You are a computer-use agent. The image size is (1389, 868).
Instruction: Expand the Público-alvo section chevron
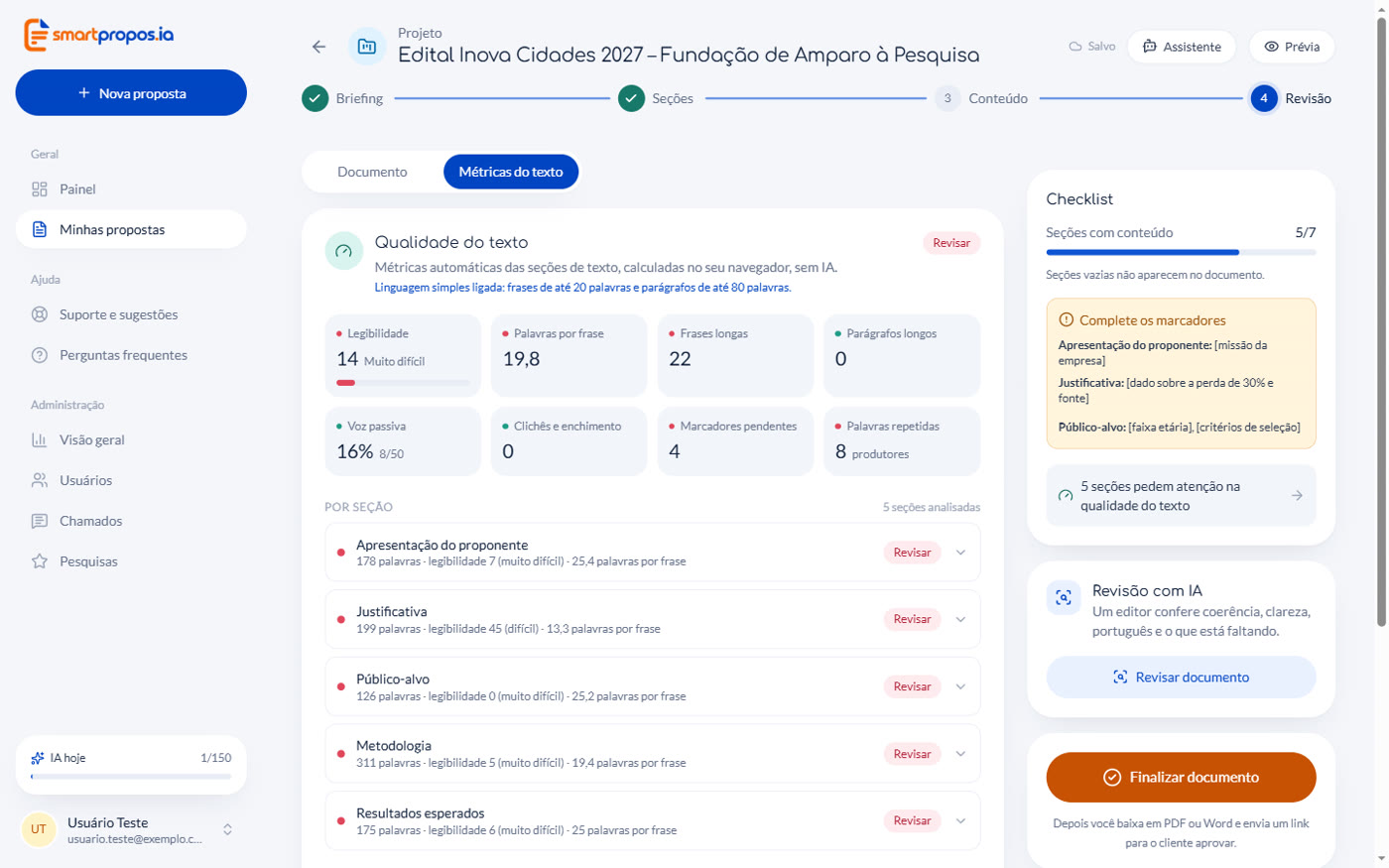click(960, 686)
